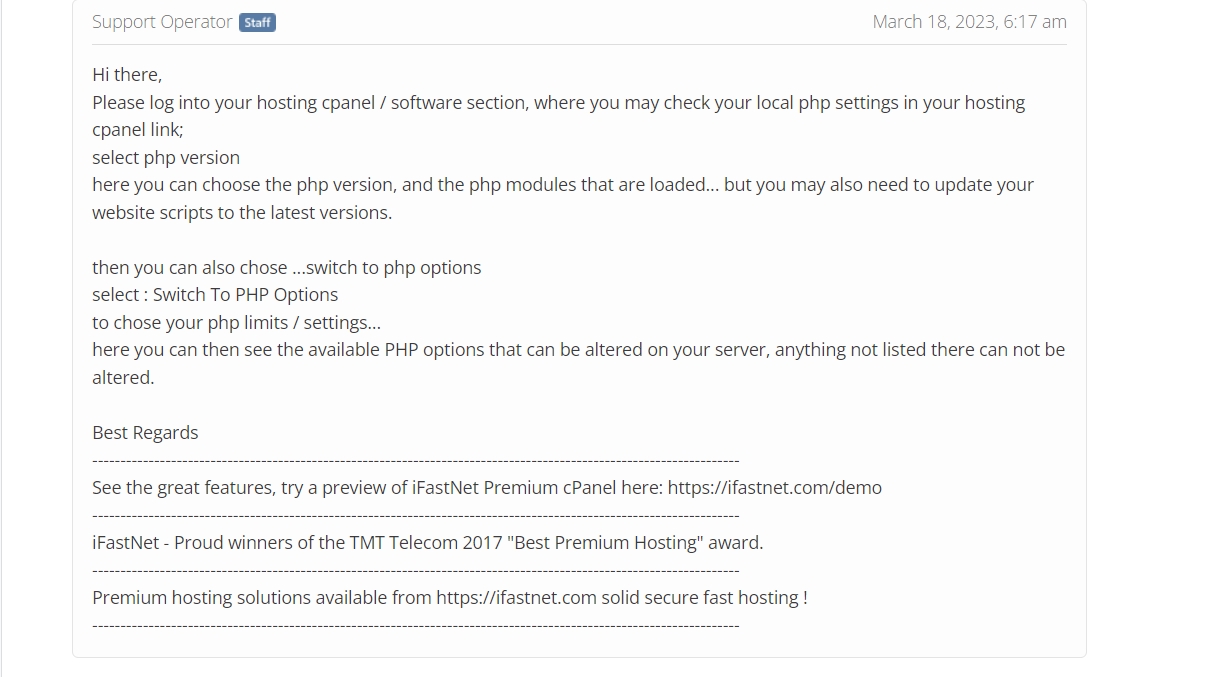Image resolution: width=1208 pixels, height=677 pixels.
Task: Click 'then you can also chose' line
Action: [x=287, y=268]
